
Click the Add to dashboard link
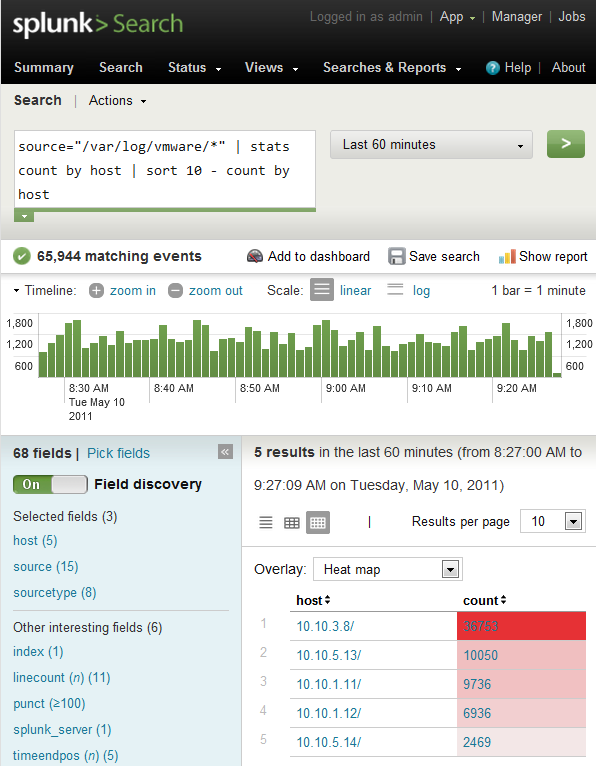pyautogui.click(x=309, y=256)
